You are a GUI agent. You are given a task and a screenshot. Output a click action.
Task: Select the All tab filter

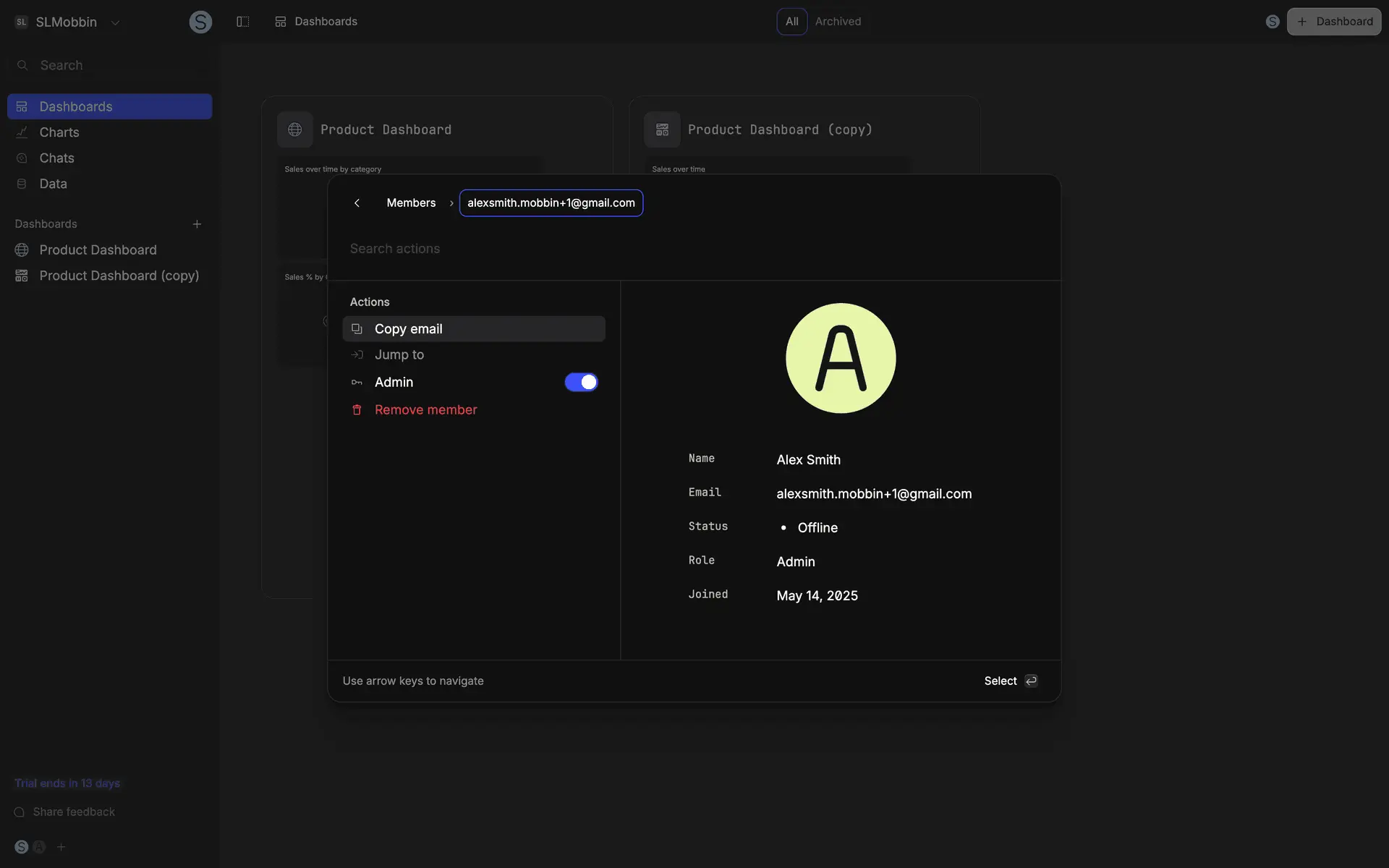(x=791, y=22)
